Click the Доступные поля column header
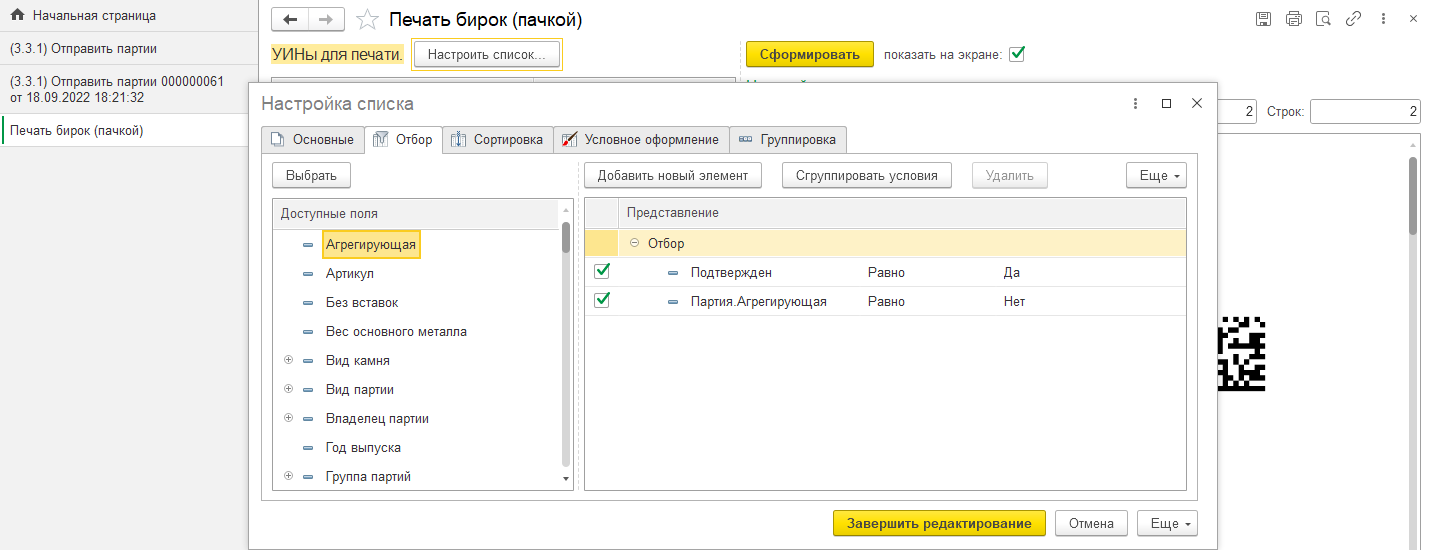Viewport: 1439px width, 550px height. [x=415, y=213]
